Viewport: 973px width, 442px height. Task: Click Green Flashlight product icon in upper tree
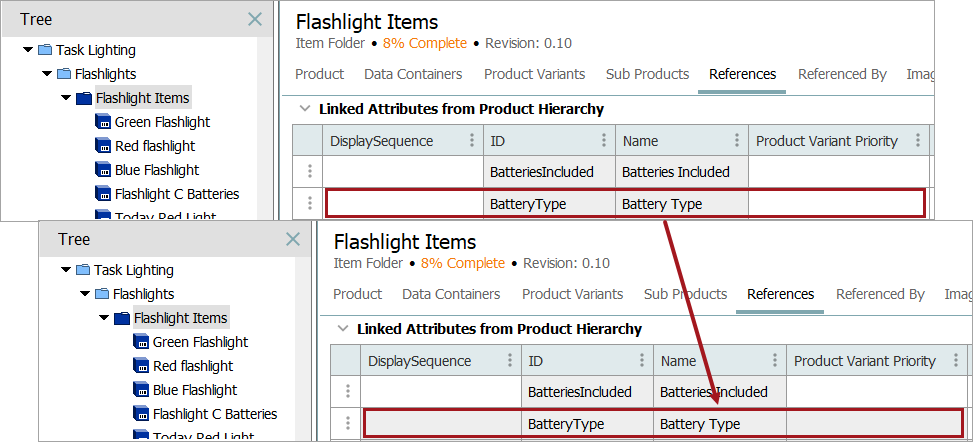(102, 122)
